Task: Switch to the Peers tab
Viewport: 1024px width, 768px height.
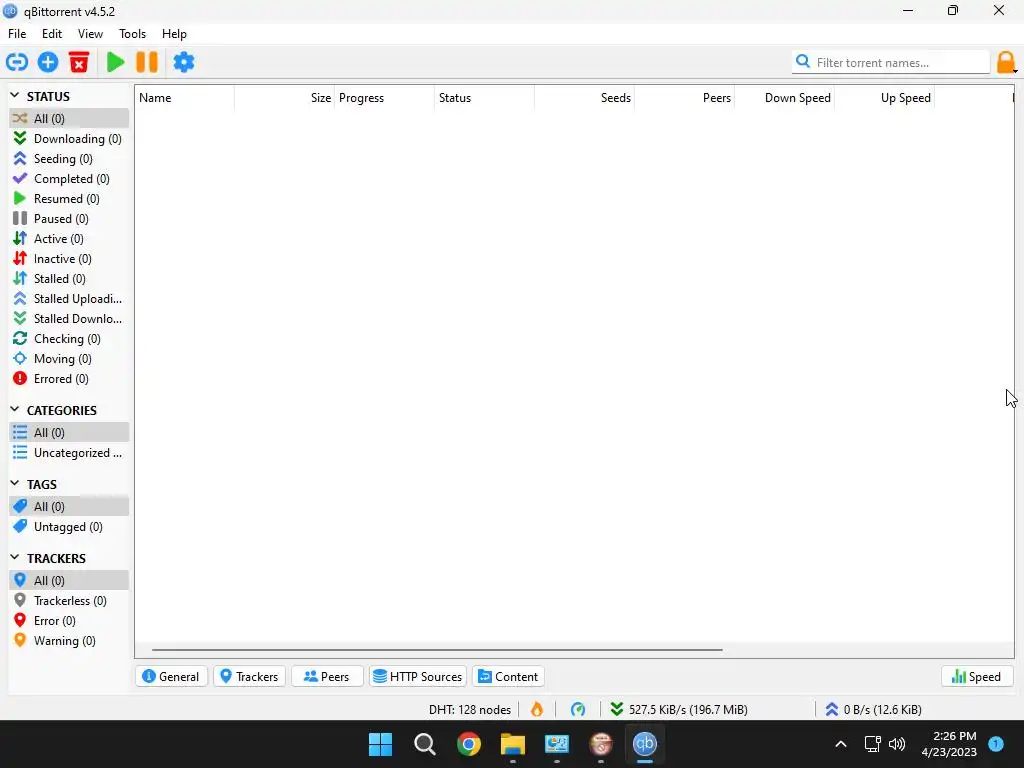Action: (x=327, y=677)
